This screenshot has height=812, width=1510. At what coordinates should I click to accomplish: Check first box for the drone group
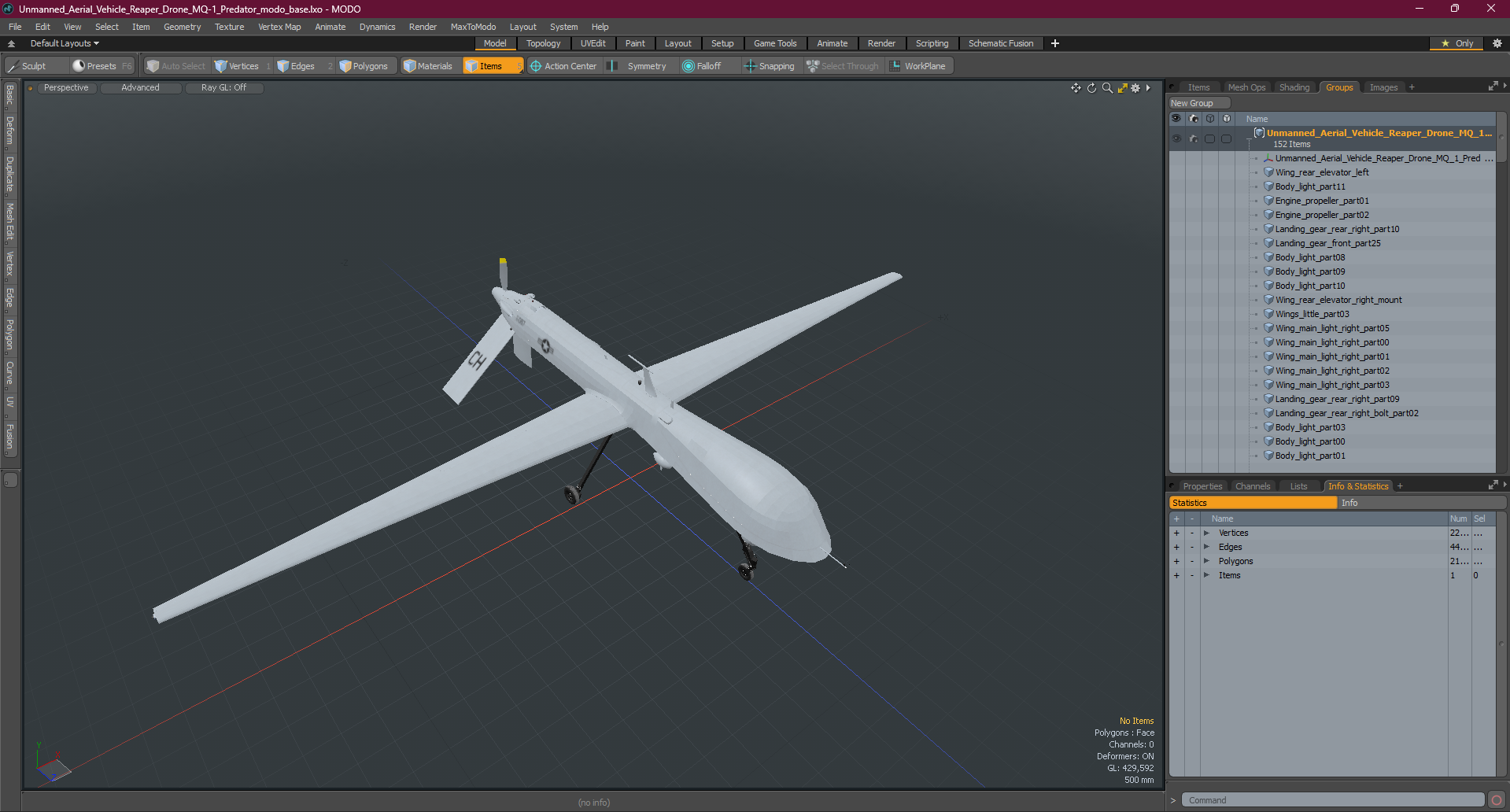[x=1210, y=138]
